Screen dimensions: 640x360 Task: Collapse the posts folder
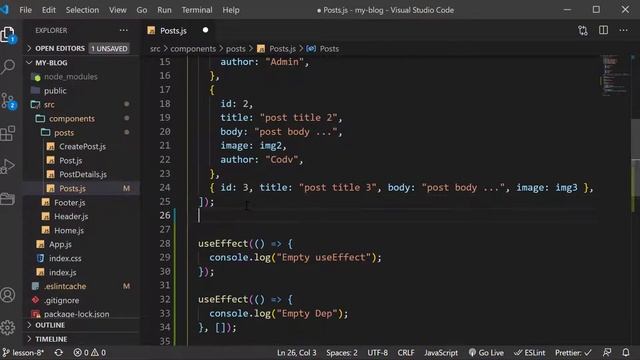(82, 133)
